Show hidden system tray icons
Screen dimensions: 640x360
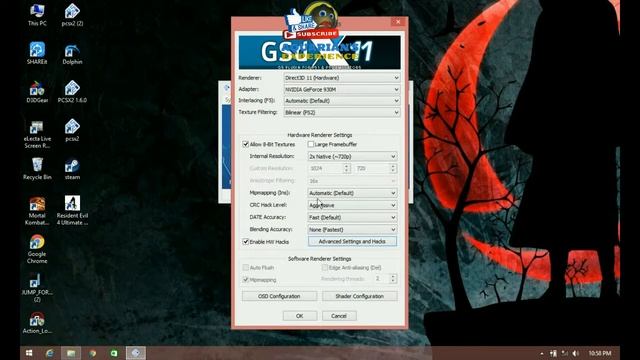[x=542, y=353]
